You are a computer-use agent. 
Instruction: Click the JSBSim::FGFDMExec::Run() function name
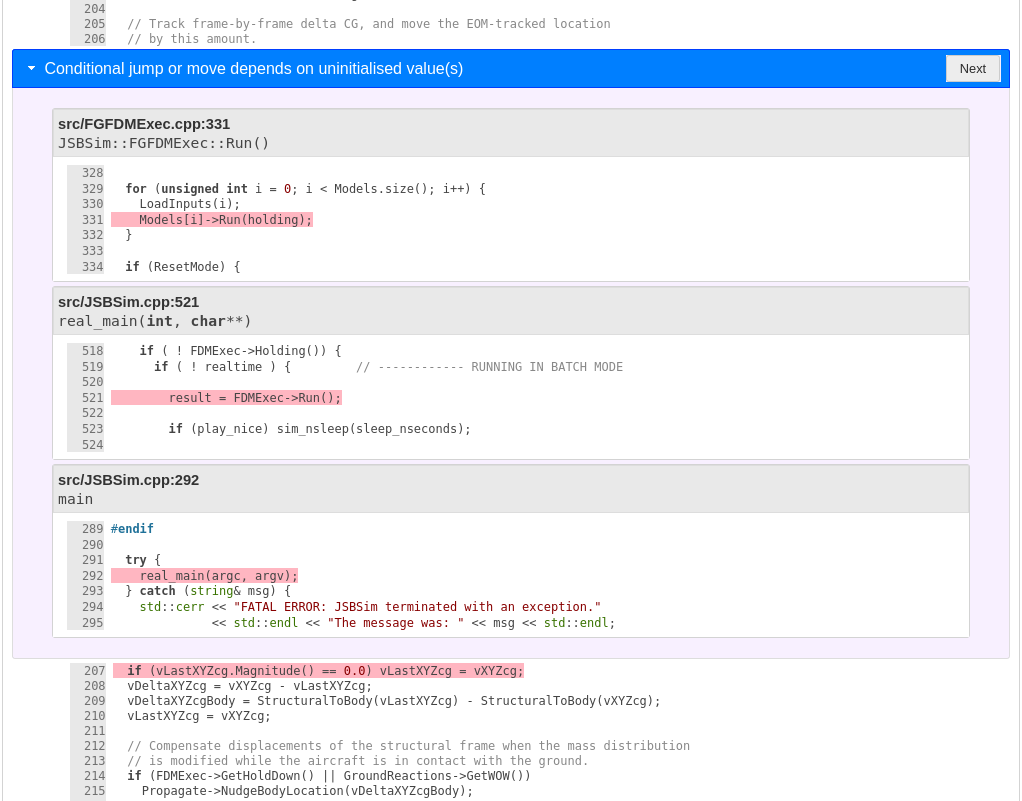click(x=164, y=143)
